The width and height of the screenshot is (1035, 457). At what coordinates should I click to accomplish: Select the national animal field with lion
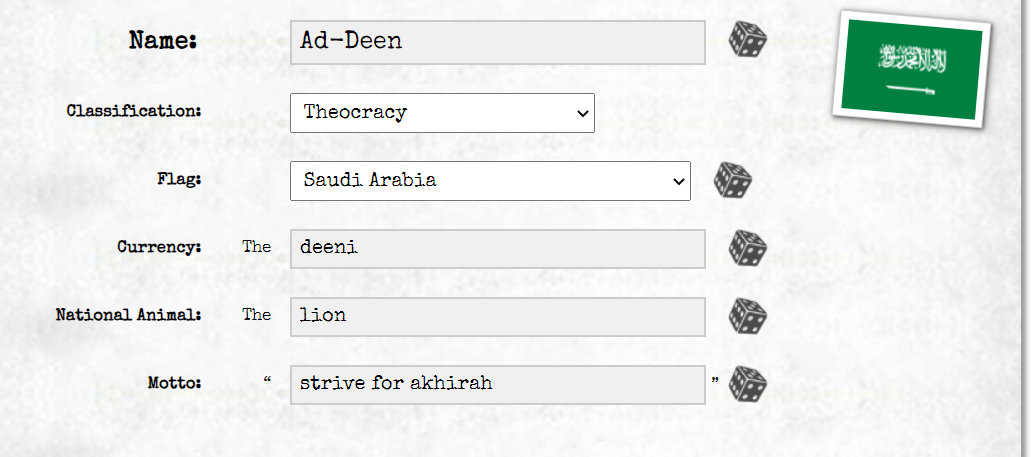point(498,317)
